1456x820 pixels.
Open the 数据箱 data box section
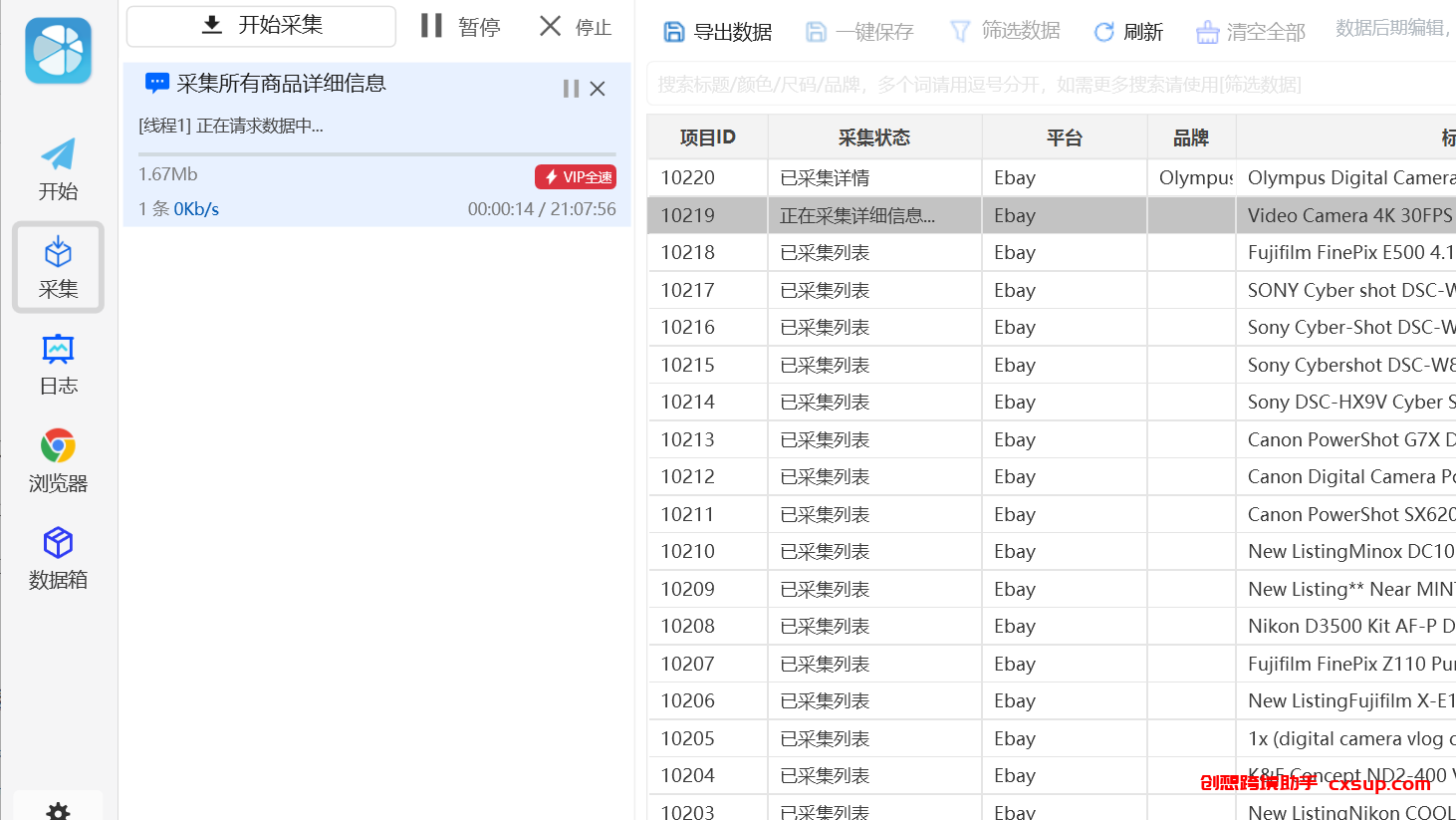coord(58,558)
